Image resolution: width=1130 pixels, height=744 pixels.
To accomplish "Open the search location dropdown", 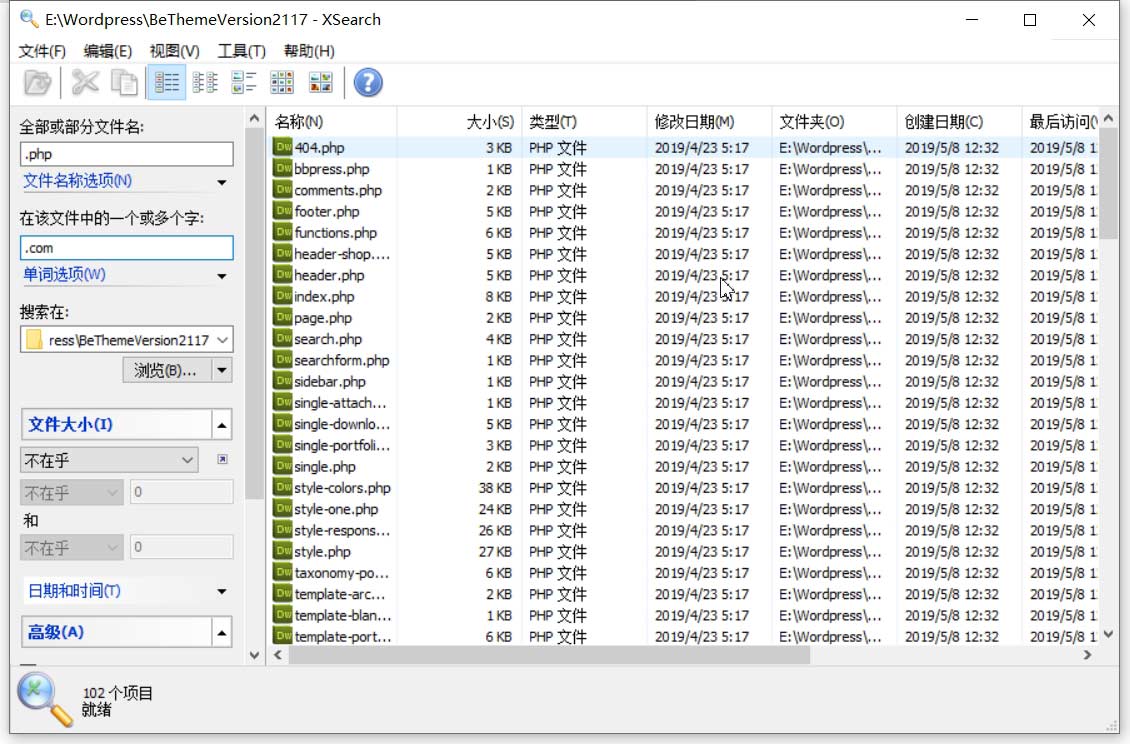I will 223,340.
